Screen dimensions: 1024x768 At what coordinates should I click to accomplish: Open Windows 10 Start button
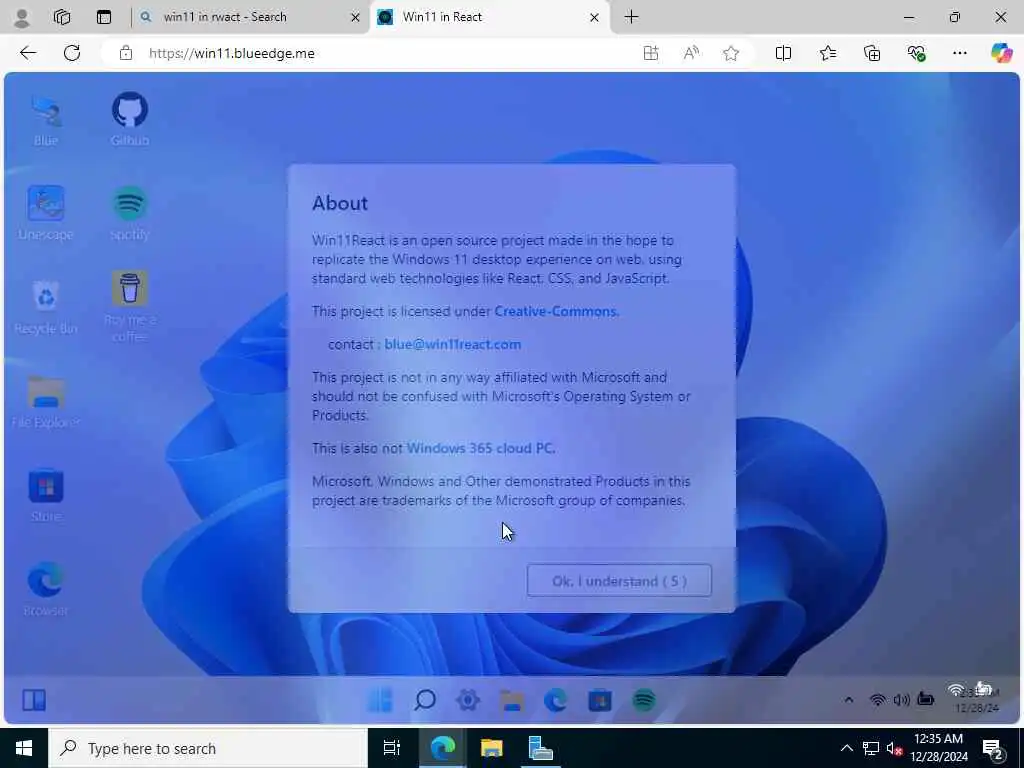click(24, 748)
